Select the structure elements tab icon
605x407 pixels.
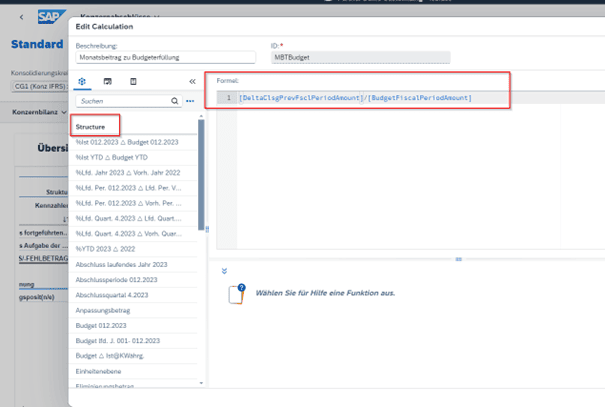tap(82, 80)
